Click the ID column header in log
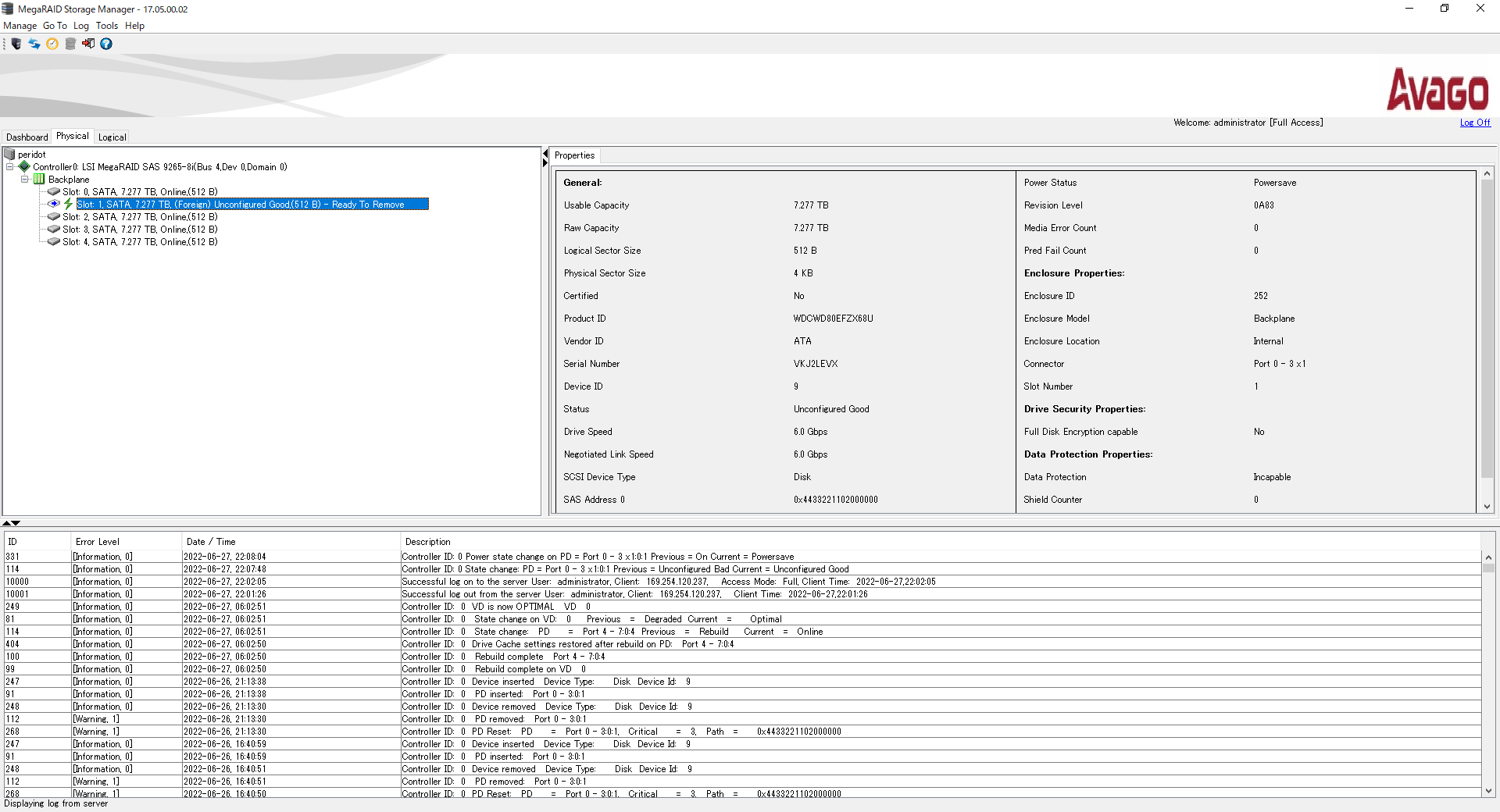This screenshot has height=812, width=1500. pyautogui.click(x=37, y=541)
